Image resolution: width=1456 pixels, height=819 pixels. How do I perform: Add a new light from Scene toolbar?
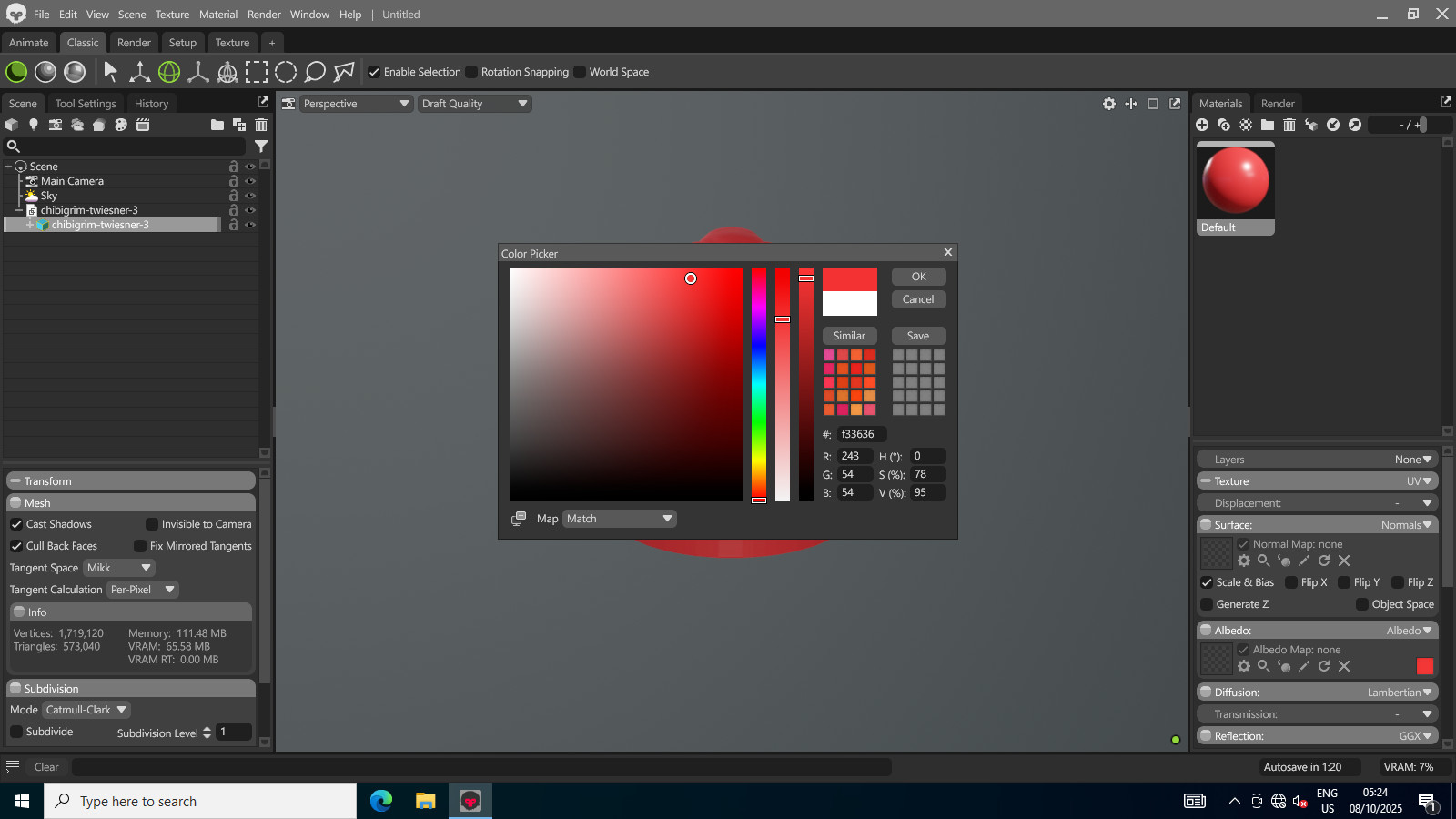click(x=34, y=125)
